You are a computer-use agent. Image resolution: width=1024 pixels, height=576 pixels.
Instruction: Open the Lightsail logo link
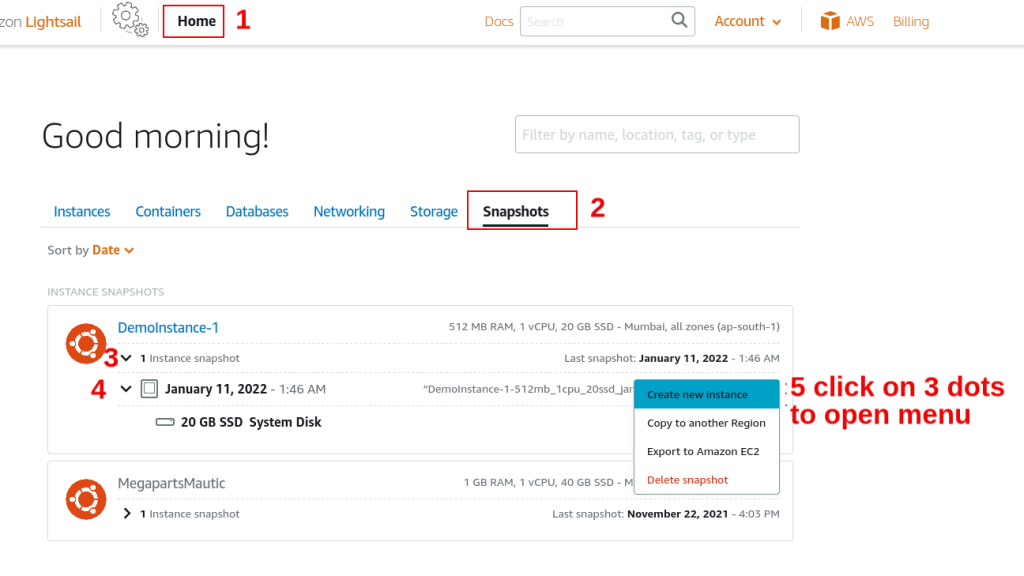tap(40, 22)
